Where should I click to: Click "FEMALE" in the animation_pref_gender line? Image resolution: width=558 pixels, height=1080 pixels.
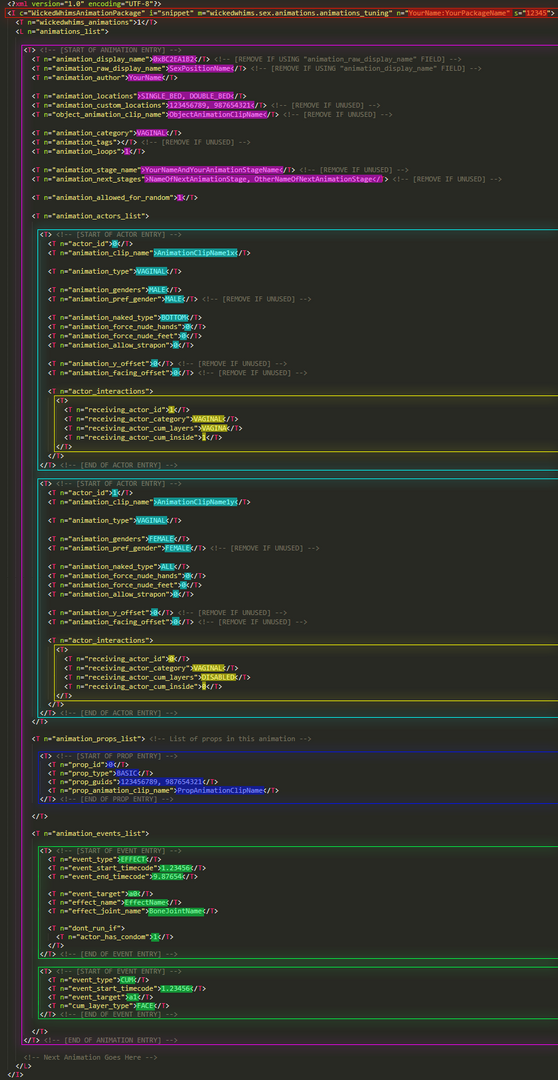(178, 548)
